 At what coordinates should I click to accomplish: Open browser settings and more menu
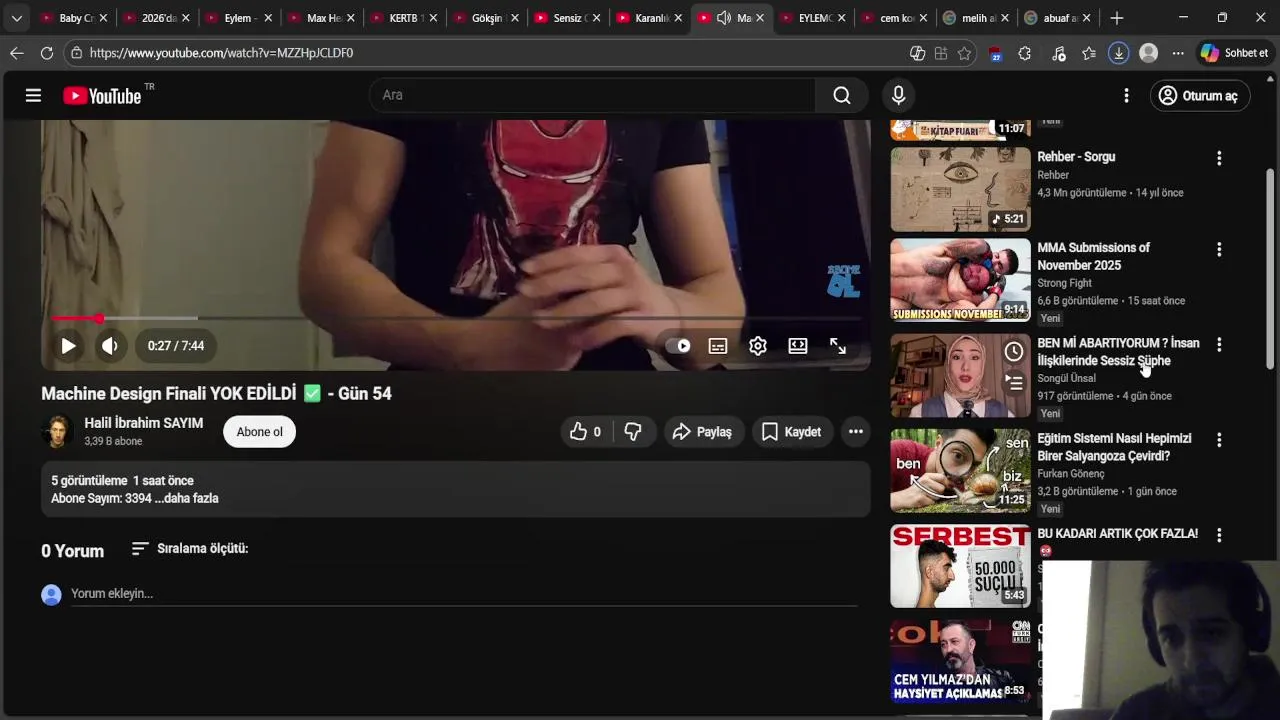[1178, 53]
